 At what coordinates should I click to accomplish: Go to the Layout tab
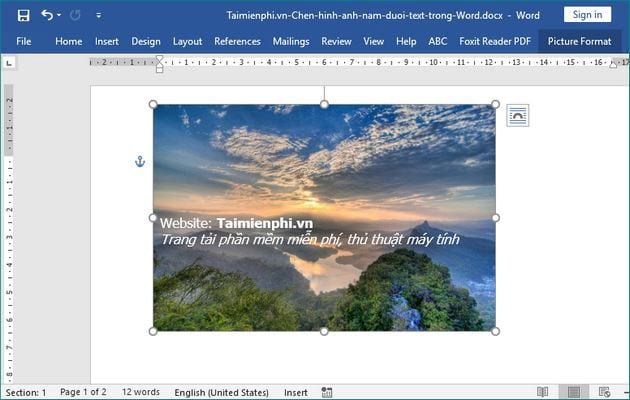click(187, 41)
